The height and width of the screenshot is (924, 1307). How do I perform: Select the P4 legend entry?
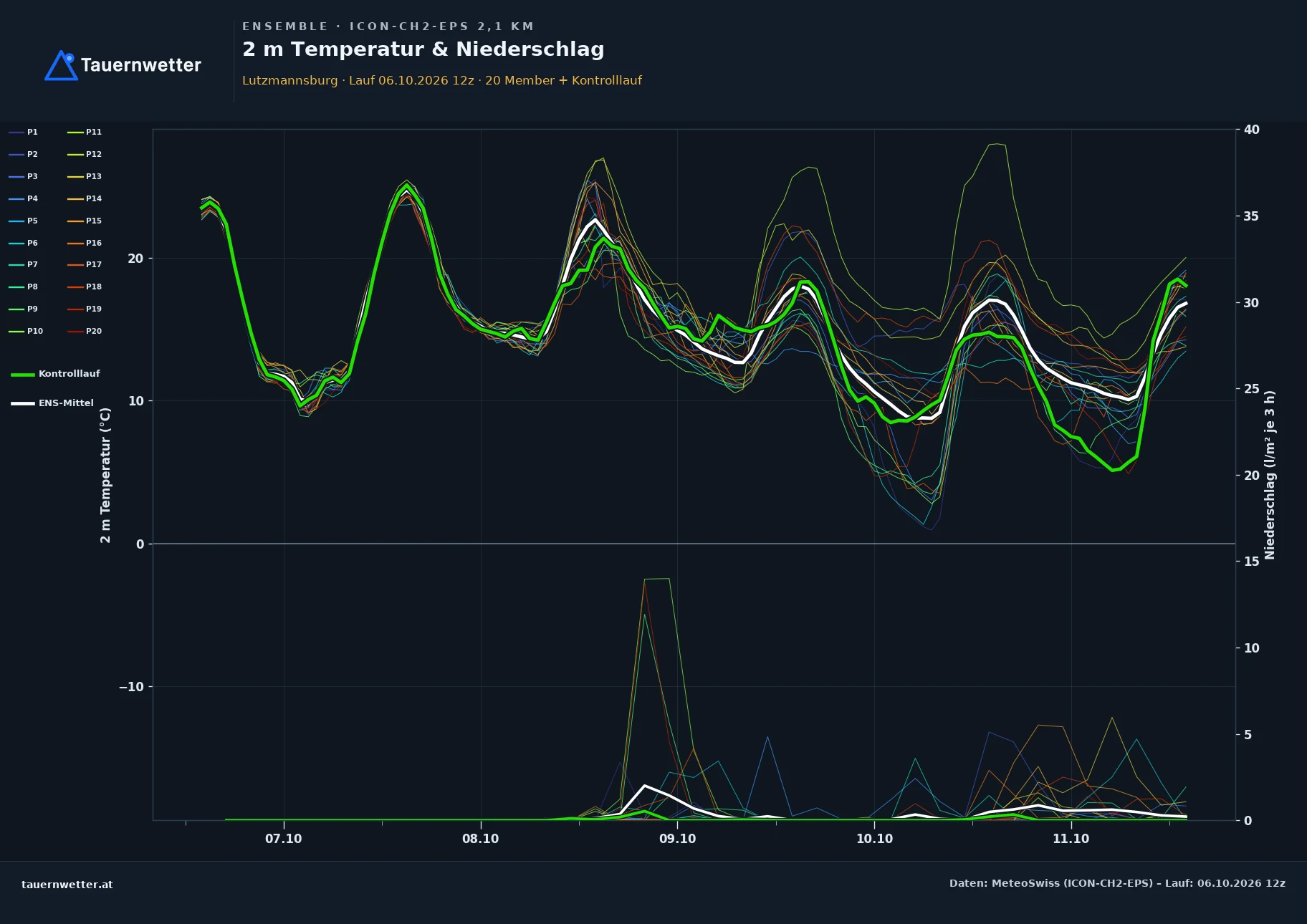pyautogui.click(x=24, y=198)
